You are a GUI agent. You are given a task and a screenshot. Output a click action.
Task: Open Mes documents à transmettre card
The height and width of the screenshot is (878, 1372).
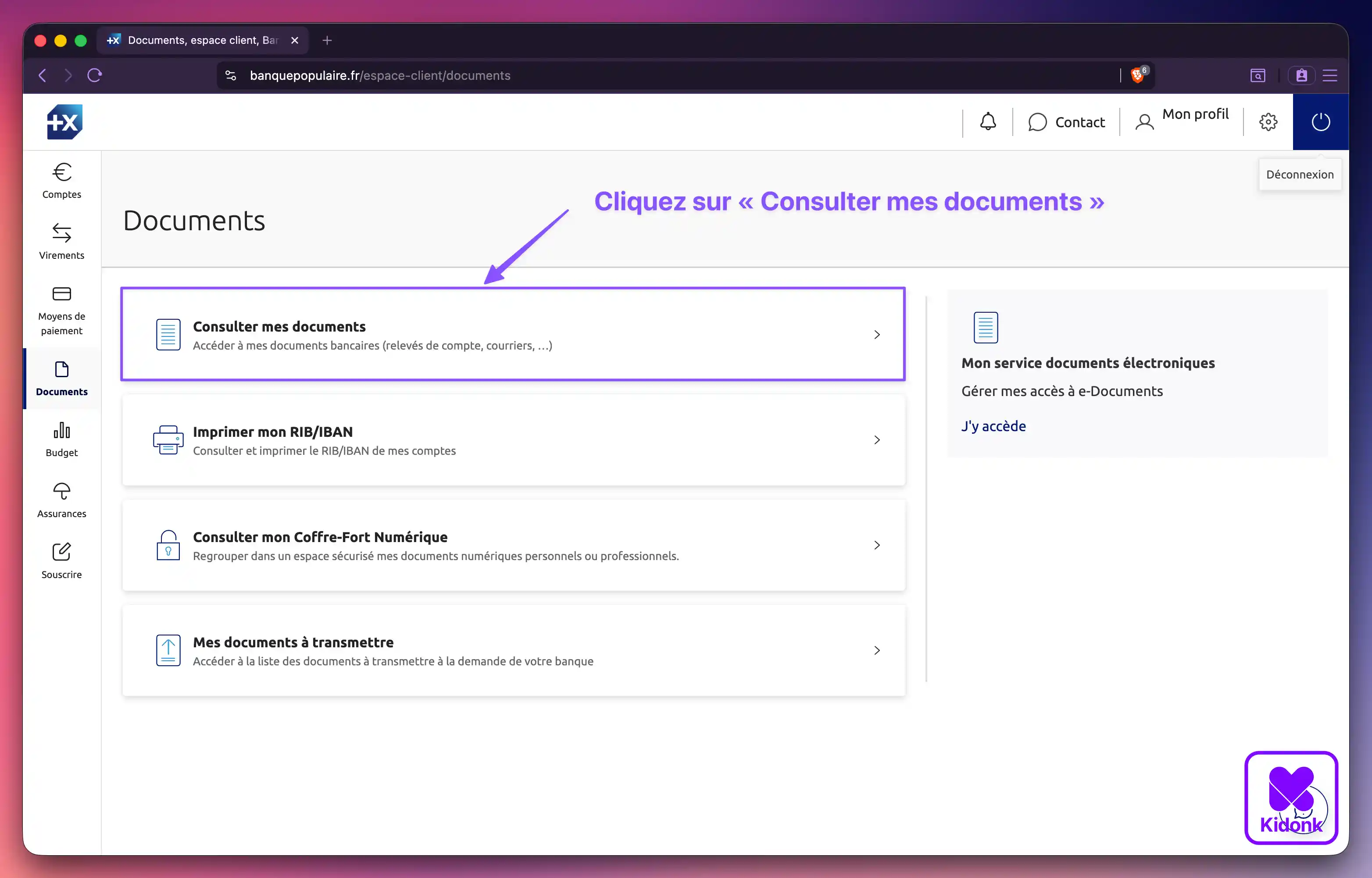point(513,650)
